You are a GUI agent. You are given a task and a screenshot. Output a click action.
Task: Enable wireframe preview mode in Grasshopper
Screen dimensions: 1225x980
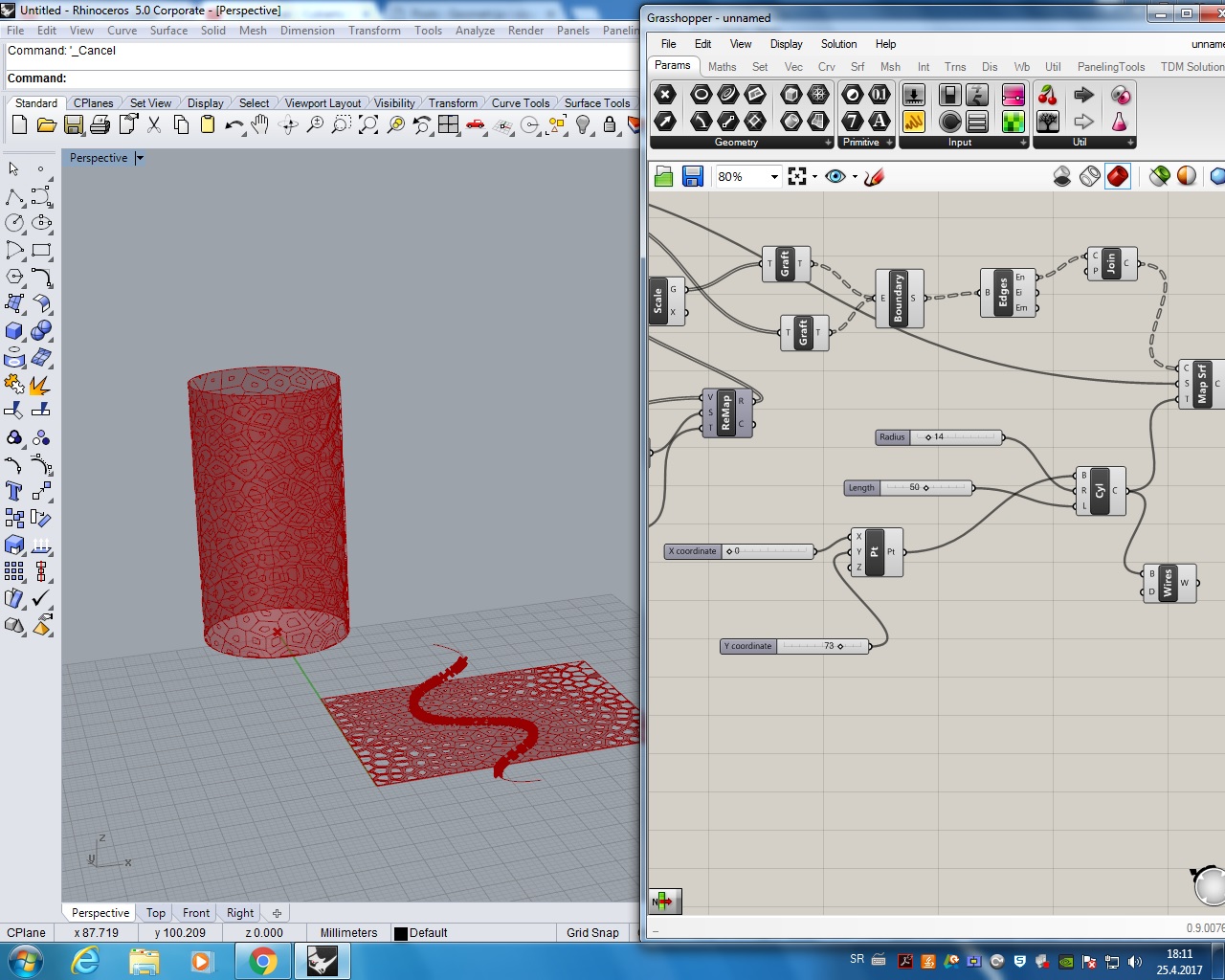tap(1090, 176)
